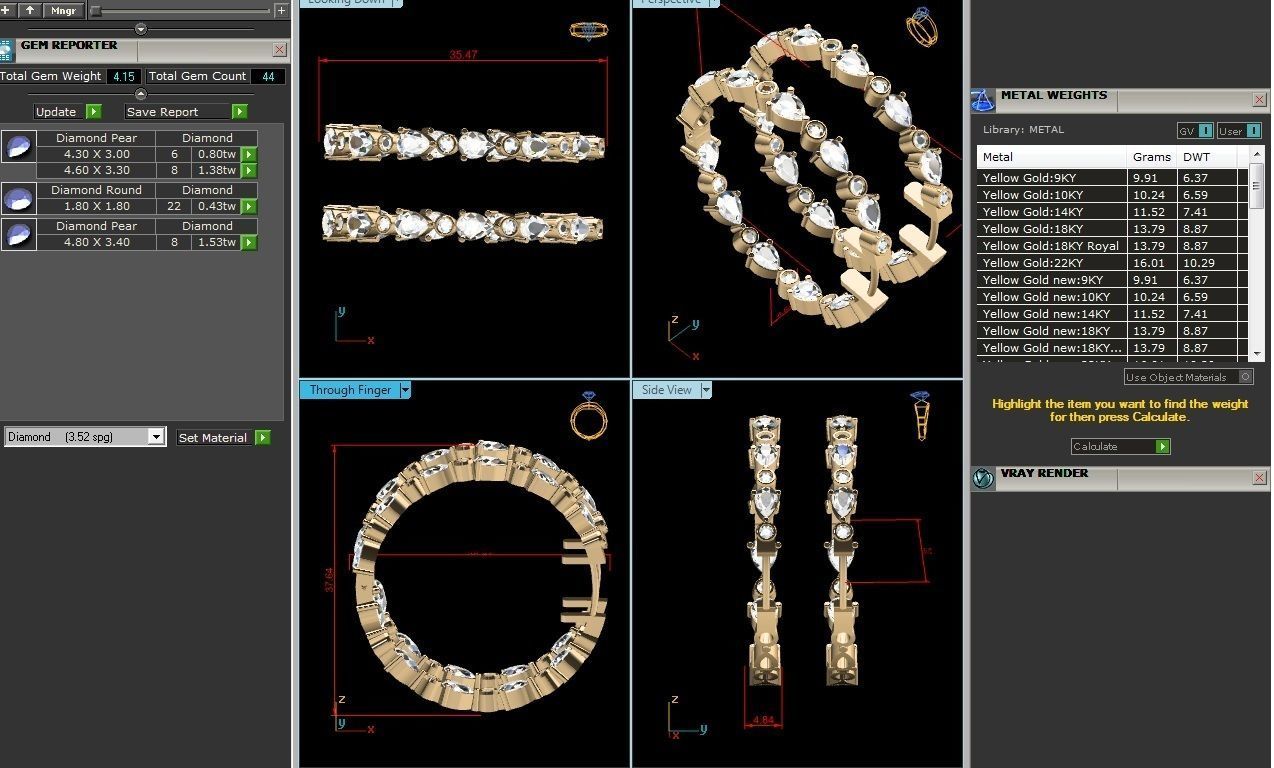The height and width of the screenshot is (768, 1274).
Task: Click the green arrow on the Calculate button
Action: pyautogui.click(x=1162, y=446)
